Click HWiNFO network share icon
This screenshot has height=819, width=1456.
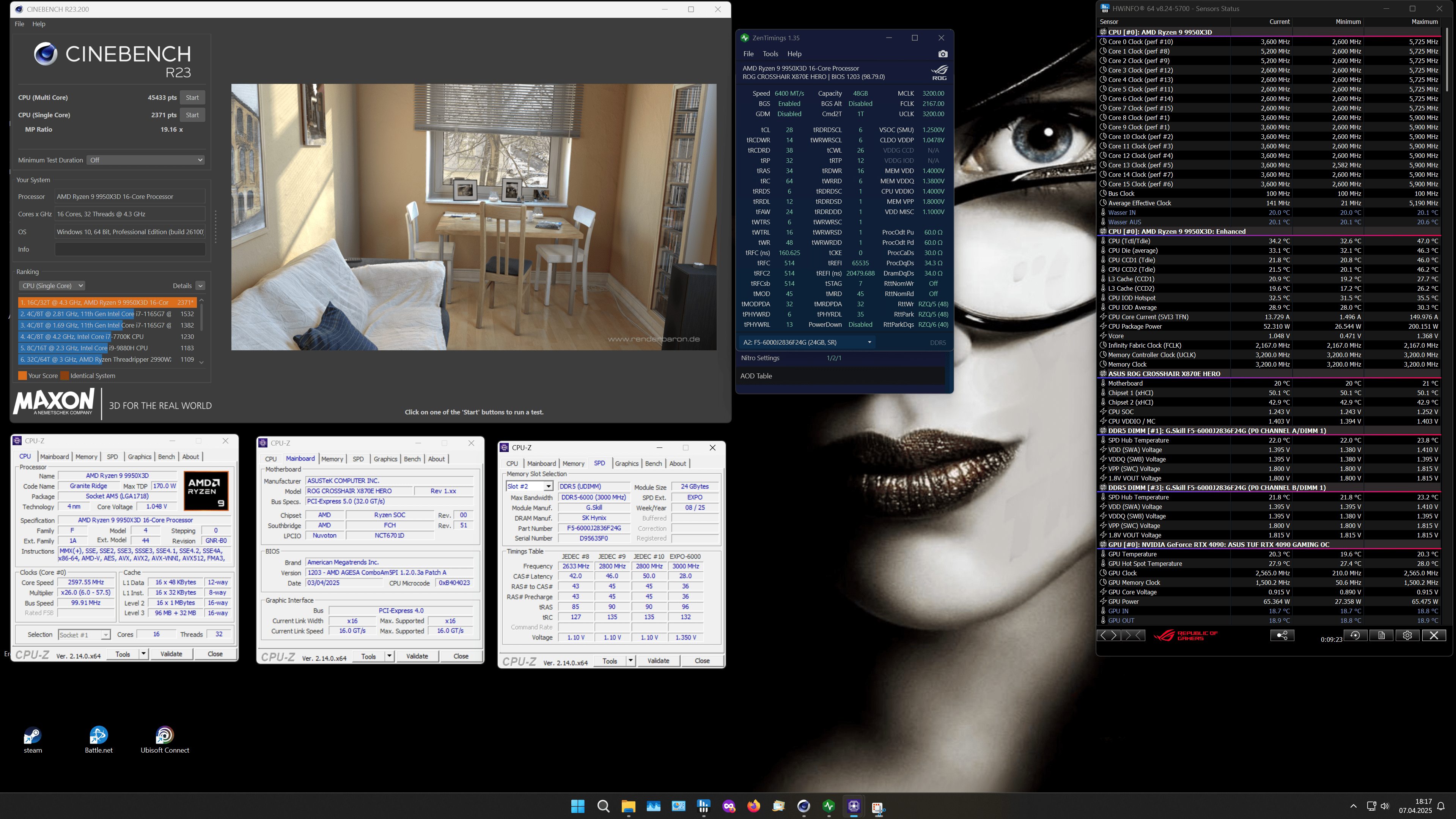[x=1282, y=635]
